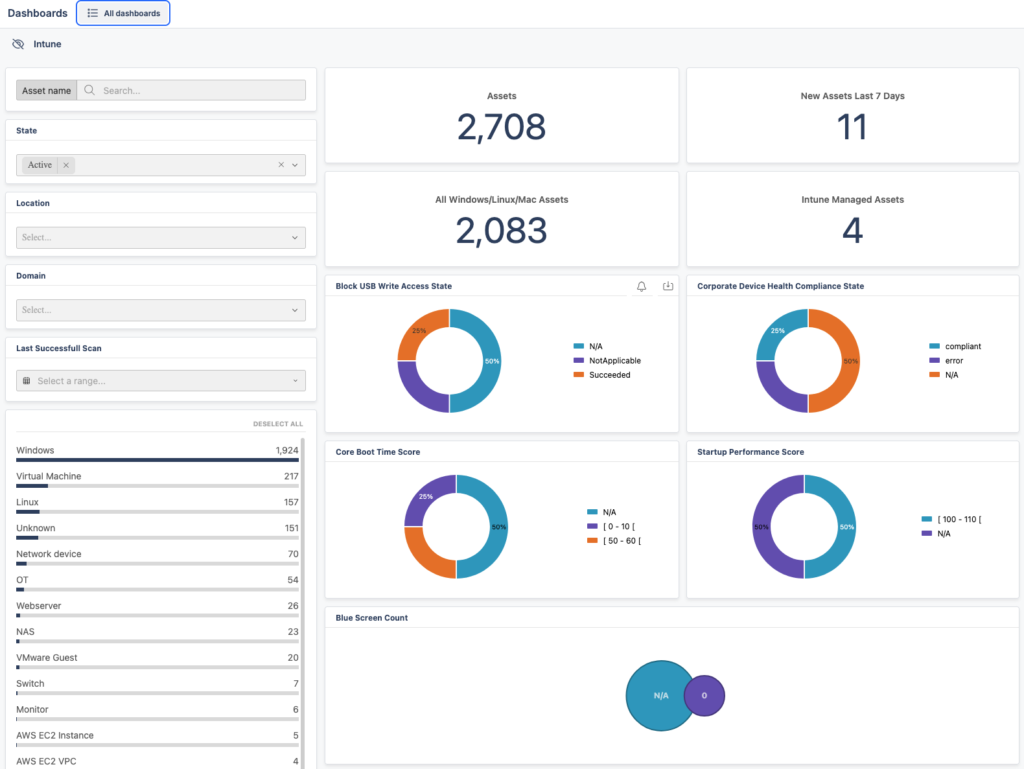Image resolution: width=1024 pixels, height=769 pixels.
Task: Select the AWS EC2 Instance row
Action: click(x=157, y=739)
